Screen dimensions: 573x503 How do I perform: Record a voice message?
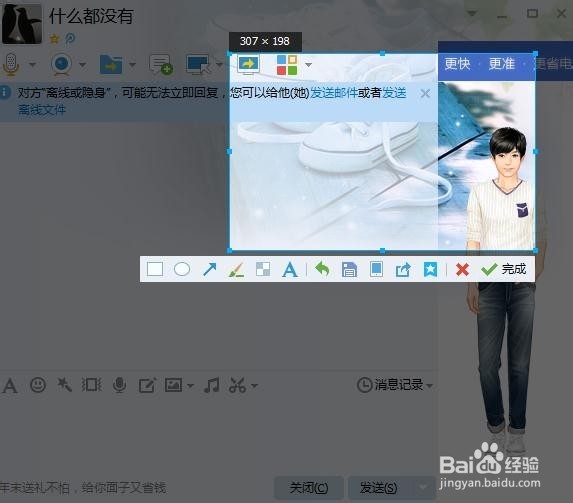click(x=119, y=385)
